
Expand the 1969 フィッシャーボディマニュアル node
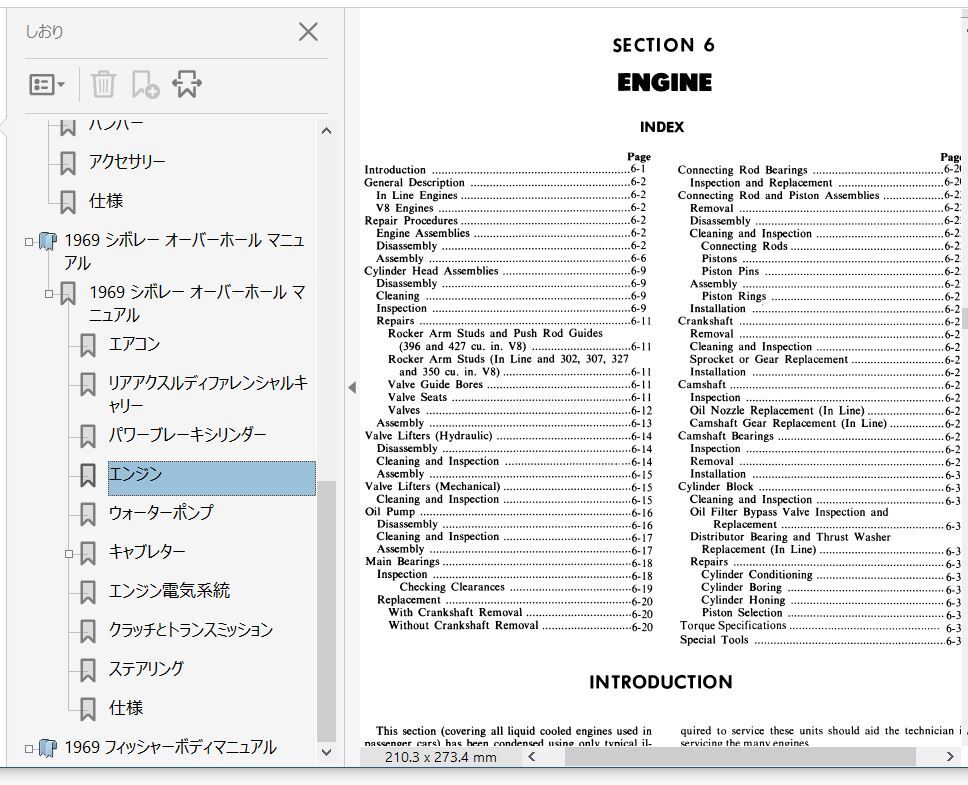click(x=29, y=749)
